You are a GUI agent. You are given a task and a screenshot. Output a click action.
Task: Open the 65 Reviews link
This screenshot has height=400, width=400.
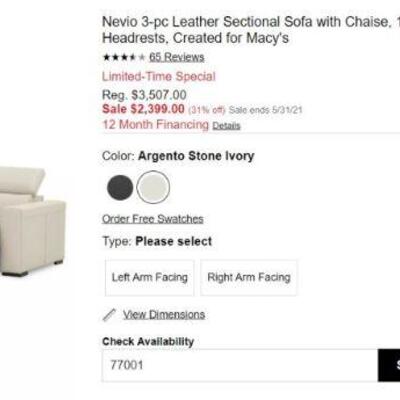tap(177, 57)
